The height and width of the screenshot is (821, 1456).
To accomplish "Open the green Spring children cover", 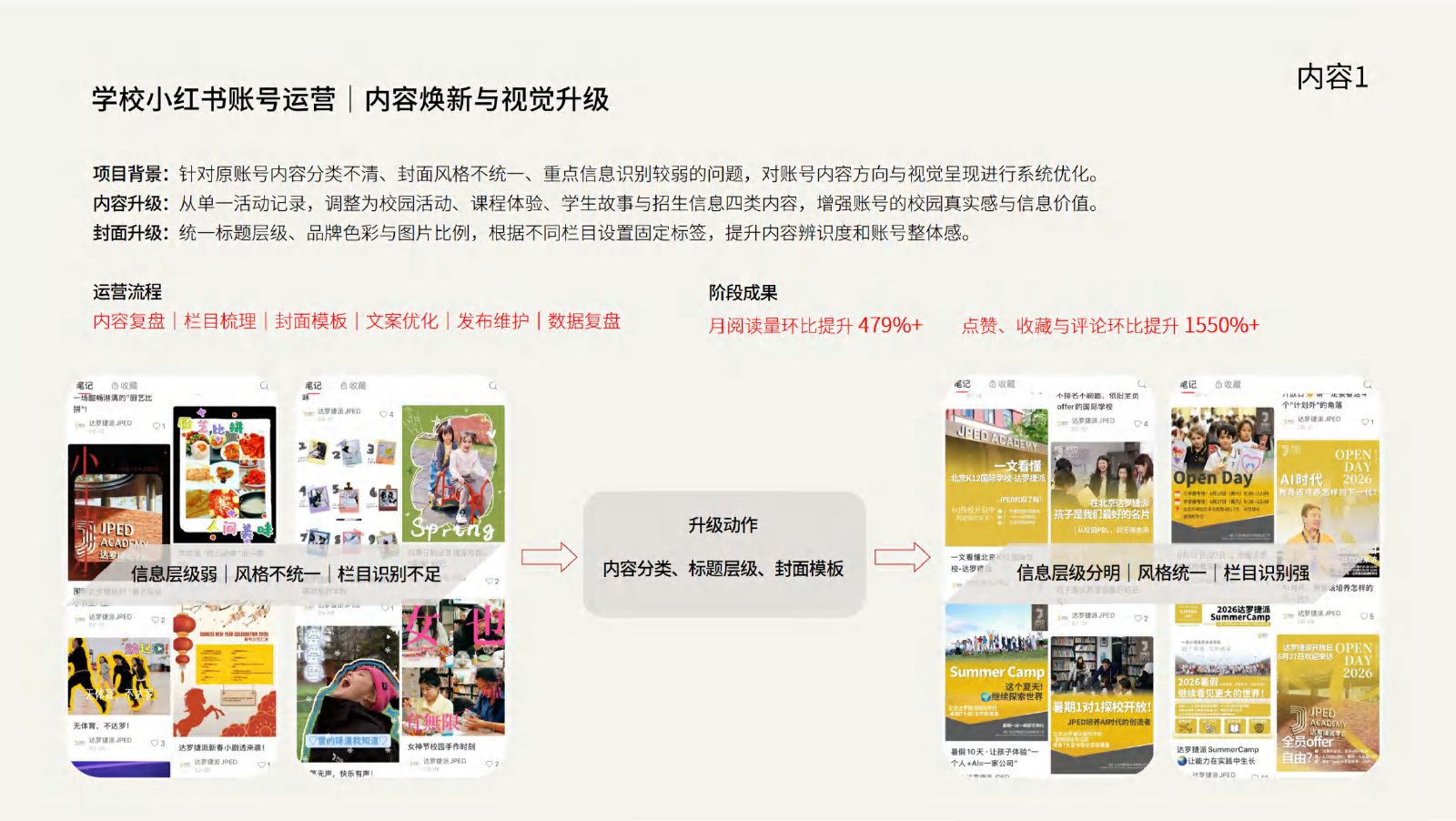I will coord(453,474).
